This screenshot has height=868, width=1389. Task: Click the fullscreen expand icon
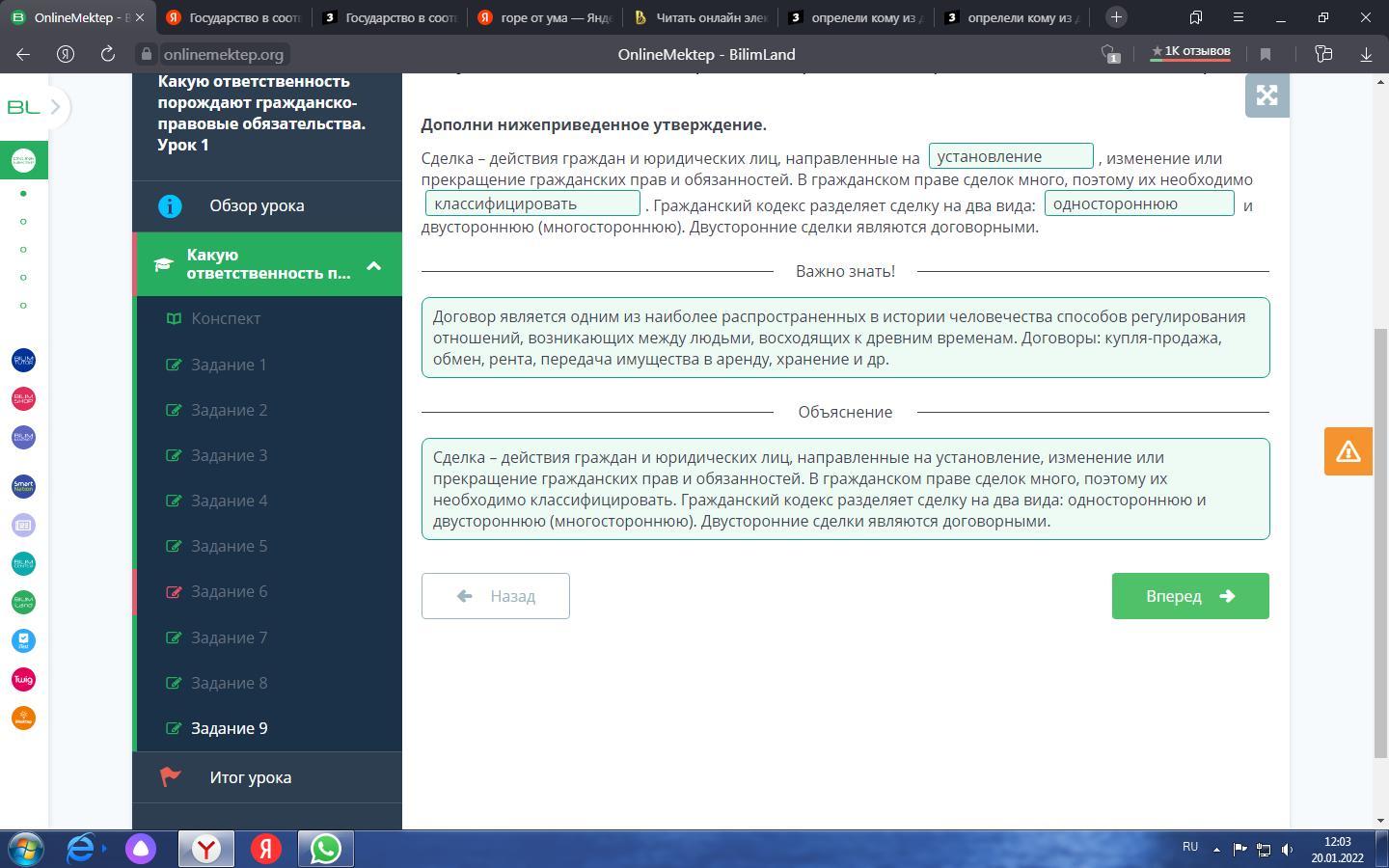(x=1266, y=95)
